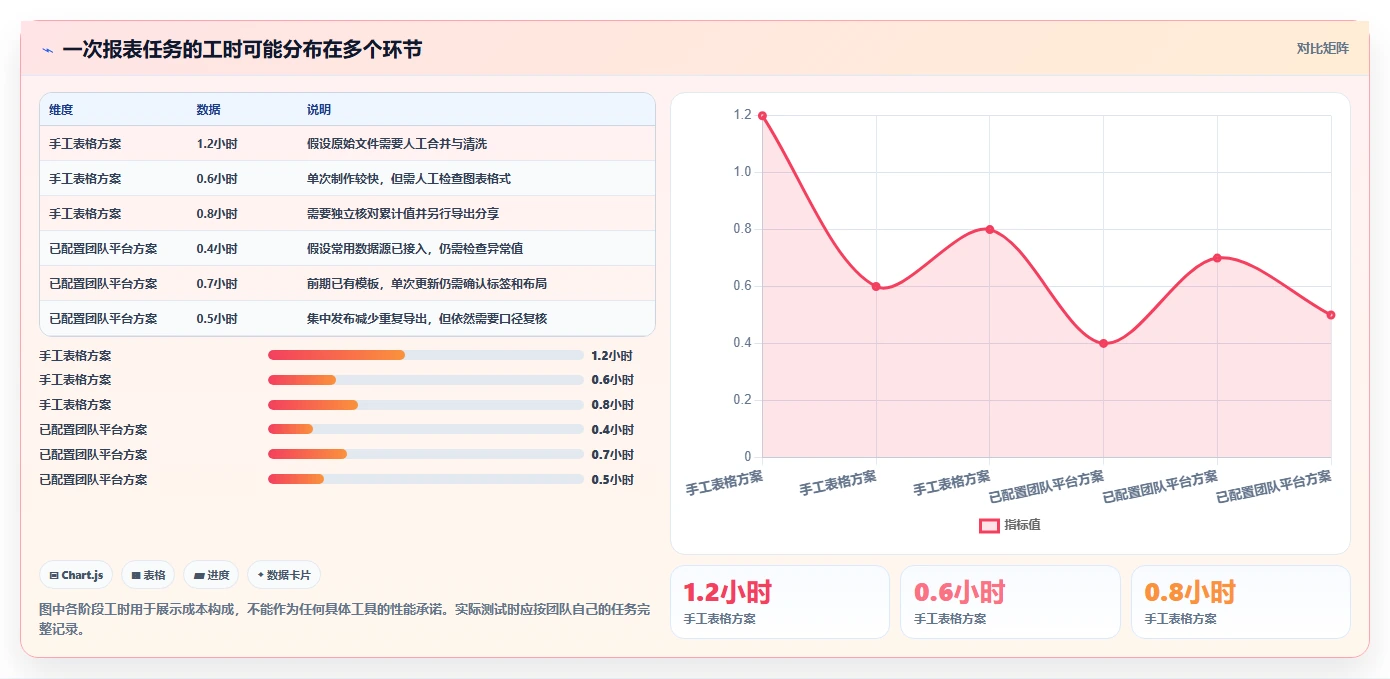Click the card title 一次报表任务的工时可能分布在多个环节
Image resolution: width=1390 pixels, height=679 pixels.
click(242, 49)
